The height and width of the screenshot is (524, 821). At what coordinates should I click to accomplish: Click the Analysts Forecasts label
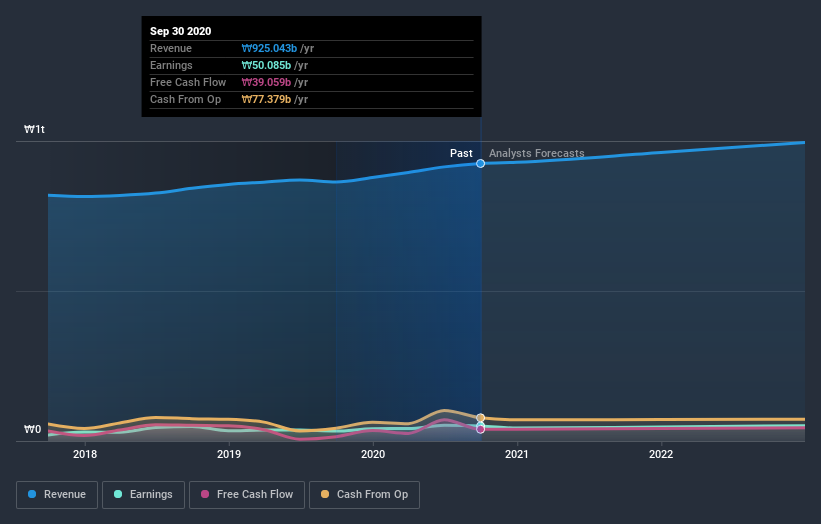tap(537, 153)
